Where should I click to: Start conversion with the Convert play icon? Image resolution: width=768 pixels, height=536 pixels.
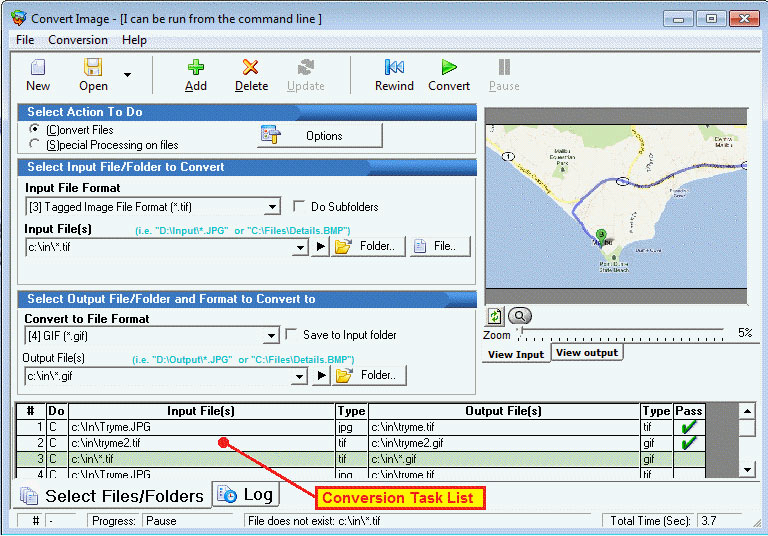pyautogui.click(x=449, y=68)
